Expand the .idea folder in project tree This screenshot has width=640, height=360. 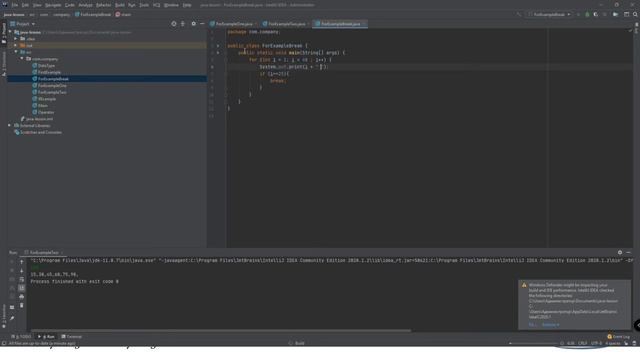point(16,39)
